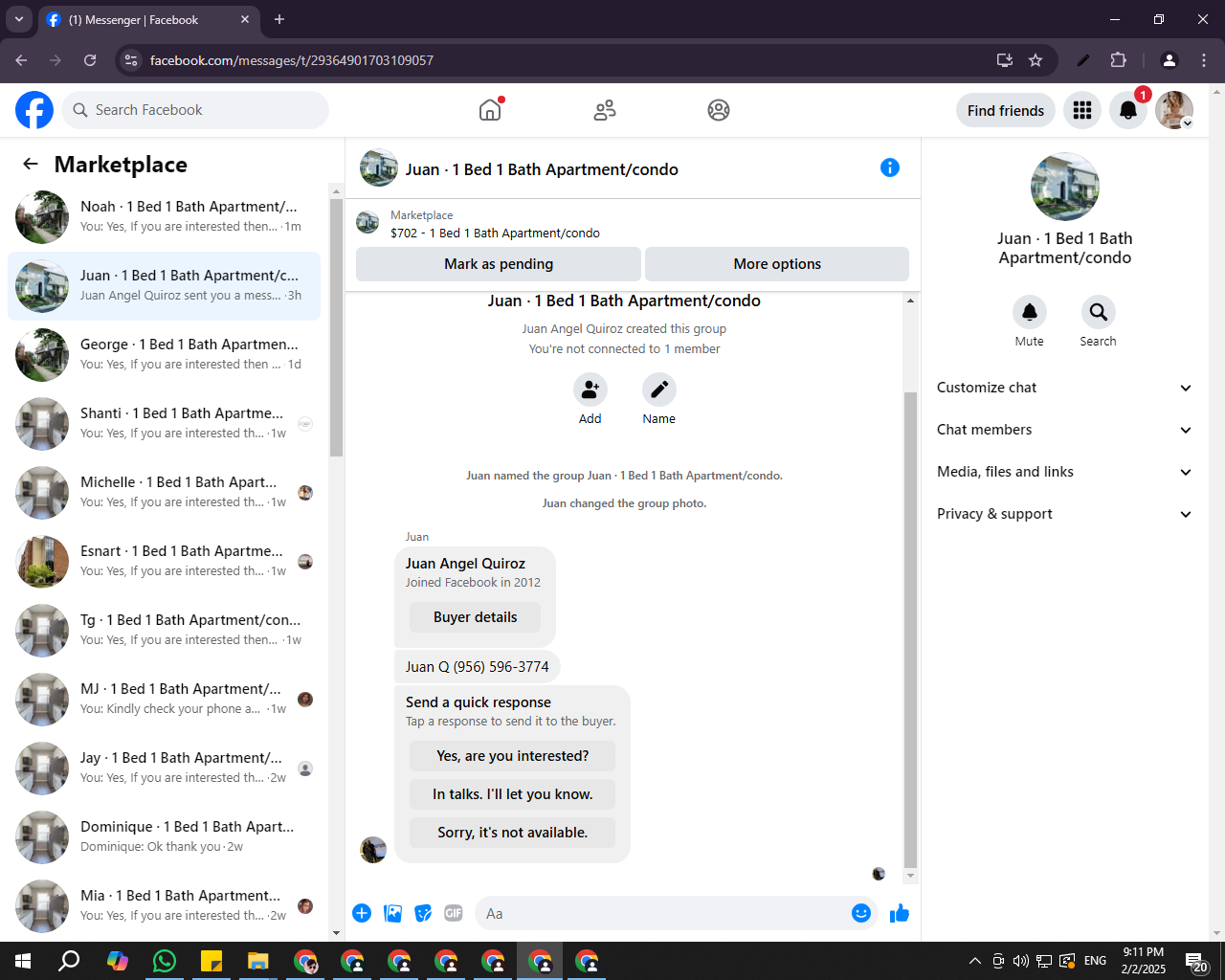Send 'In talks. I'll let you know.' response
The image size is (1225, 980).
point(512,794)
